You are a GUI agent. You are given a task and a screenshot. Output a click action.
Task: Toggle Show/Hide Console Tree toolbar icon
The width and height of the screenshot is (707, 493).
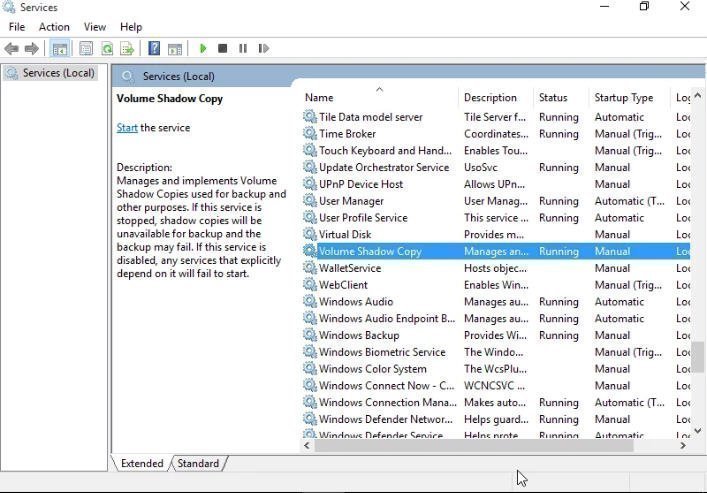pos(60,48)
